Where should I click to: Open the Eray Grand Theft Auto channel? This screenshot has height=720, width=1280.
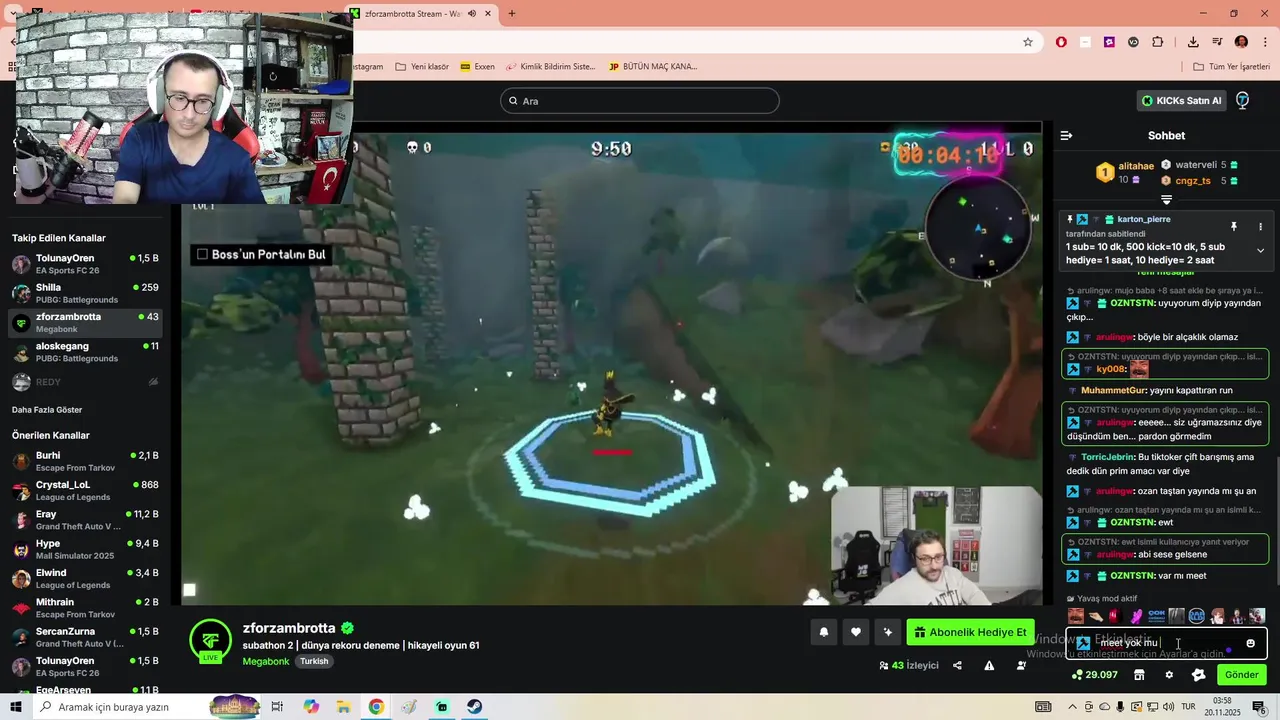(86, 520)
